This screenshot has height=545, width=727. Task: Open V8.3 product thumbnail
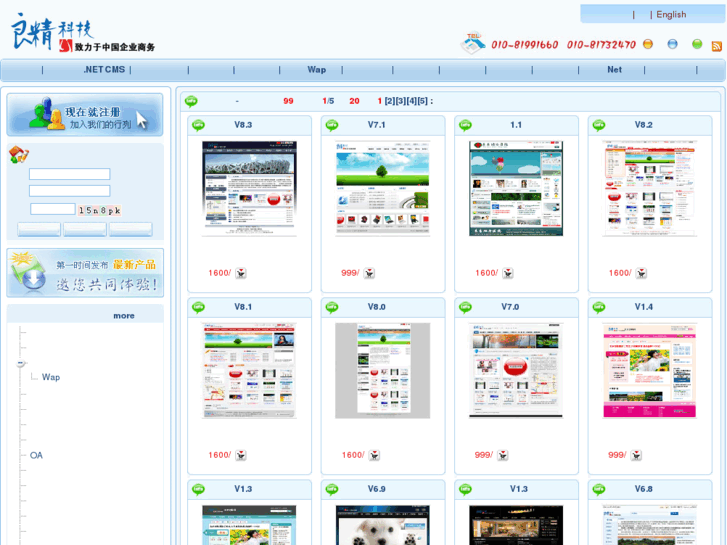click(x=249, y=189)
